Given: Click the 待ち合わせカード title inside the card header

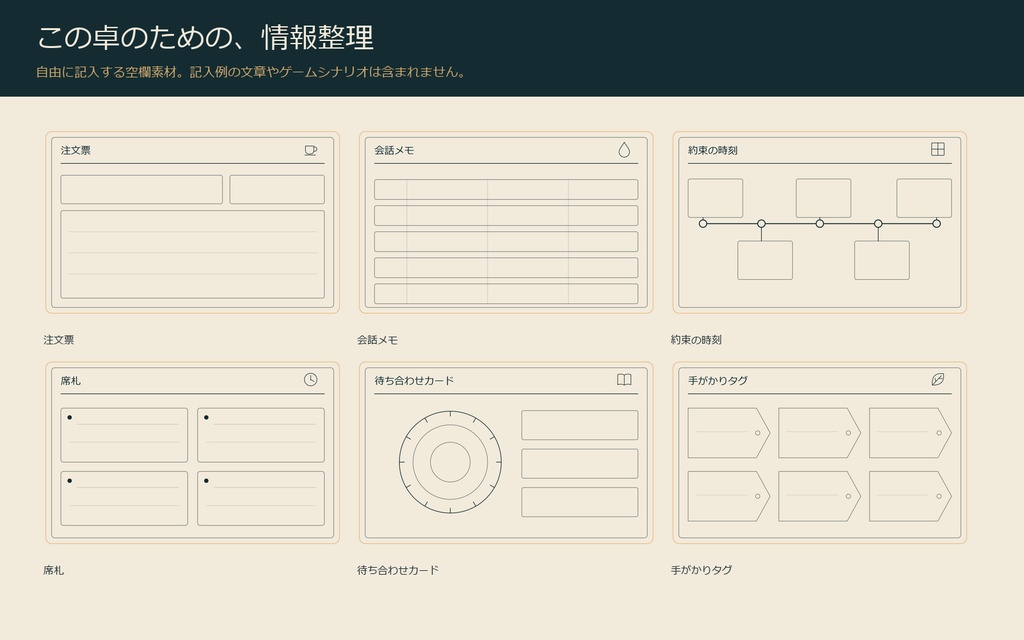Looking at the screenshot, I should click(414, 381).
